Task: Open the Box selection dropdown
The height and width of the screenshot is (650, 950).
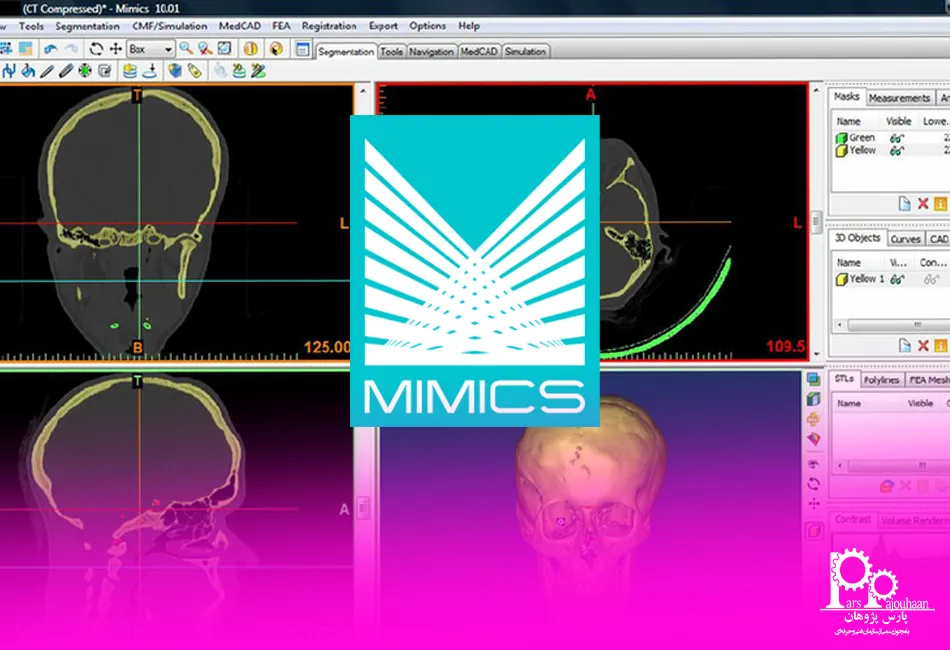Action: click(167, 48)
